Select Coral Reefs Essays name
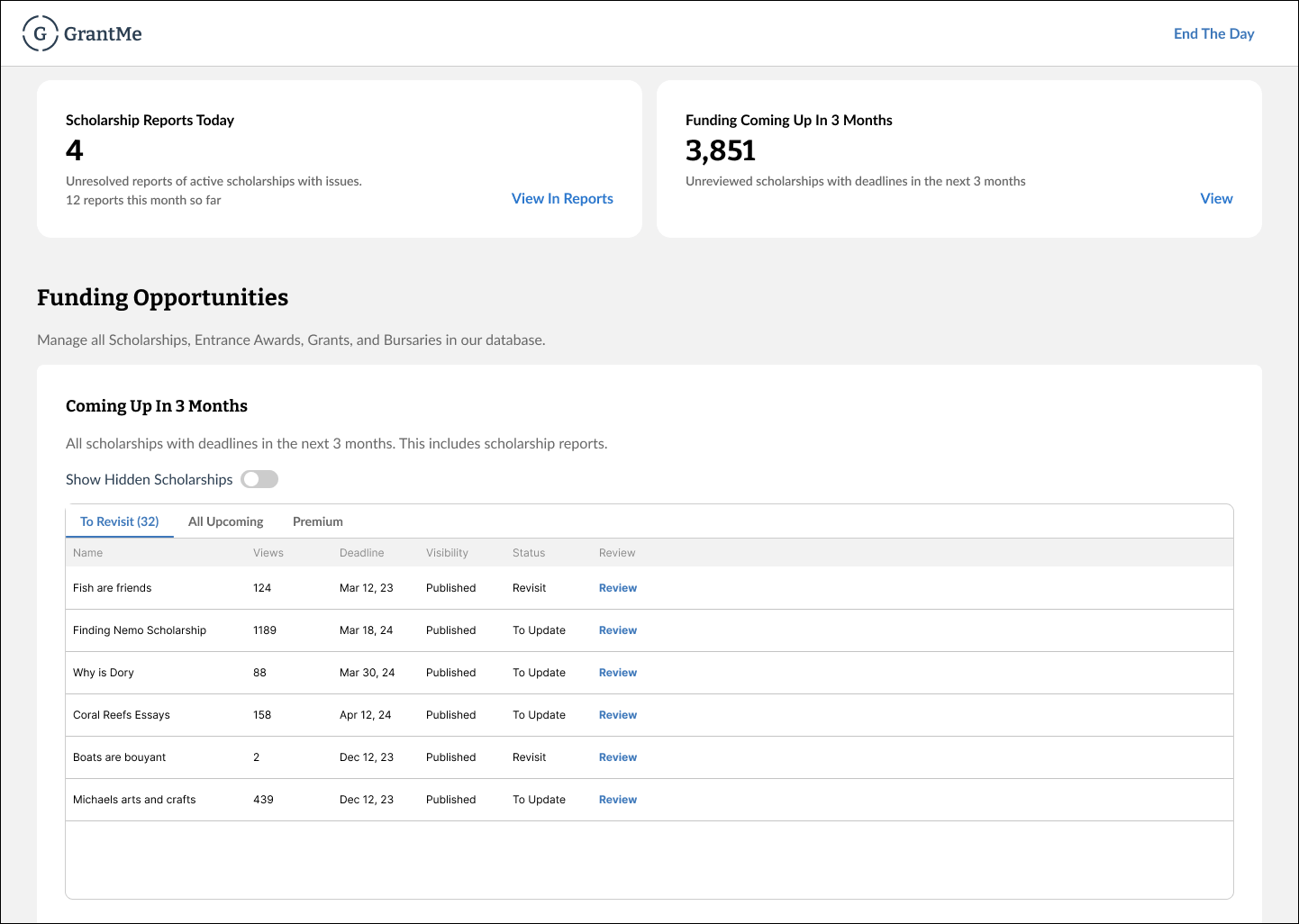Image resolution: width=1299 pixels, height=924 pixels. (122, 715)
